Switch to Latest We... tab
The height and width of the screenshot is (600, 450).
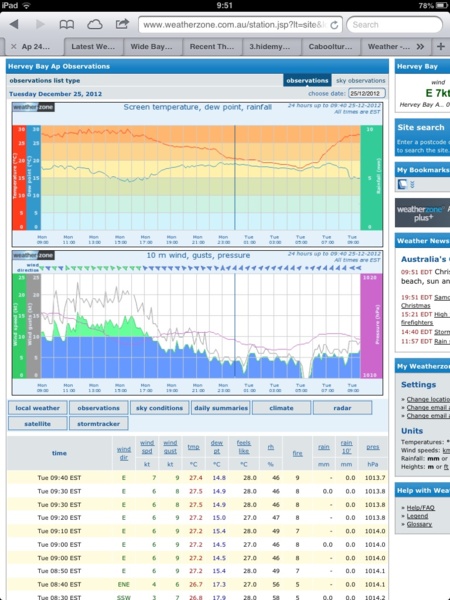(93, 47)
